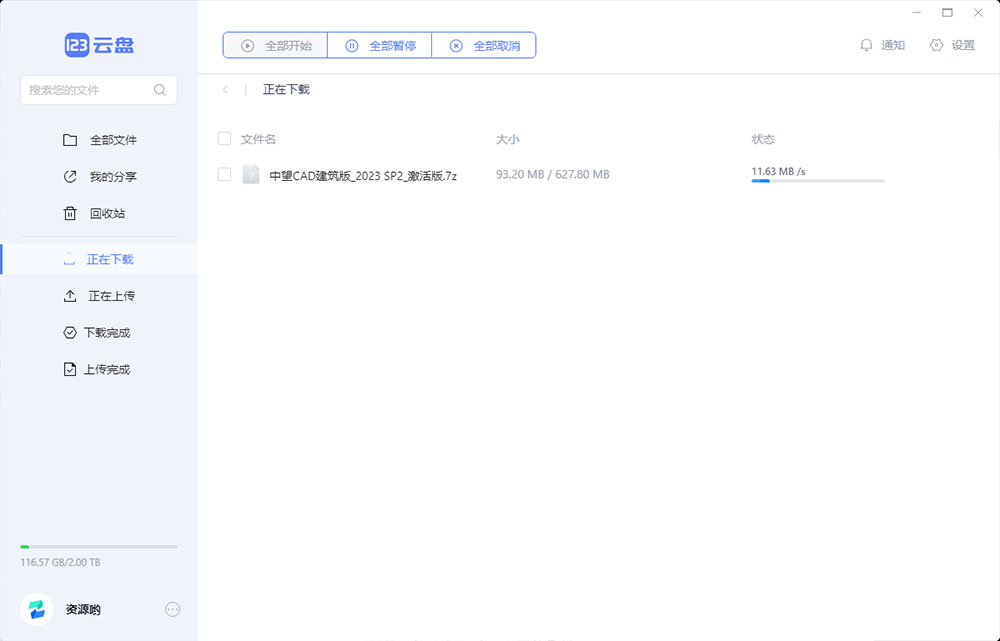The image size is (1000, 641).
Task: Click the download progress bar showing 11.63 MB/s
Action: (816, 181)
